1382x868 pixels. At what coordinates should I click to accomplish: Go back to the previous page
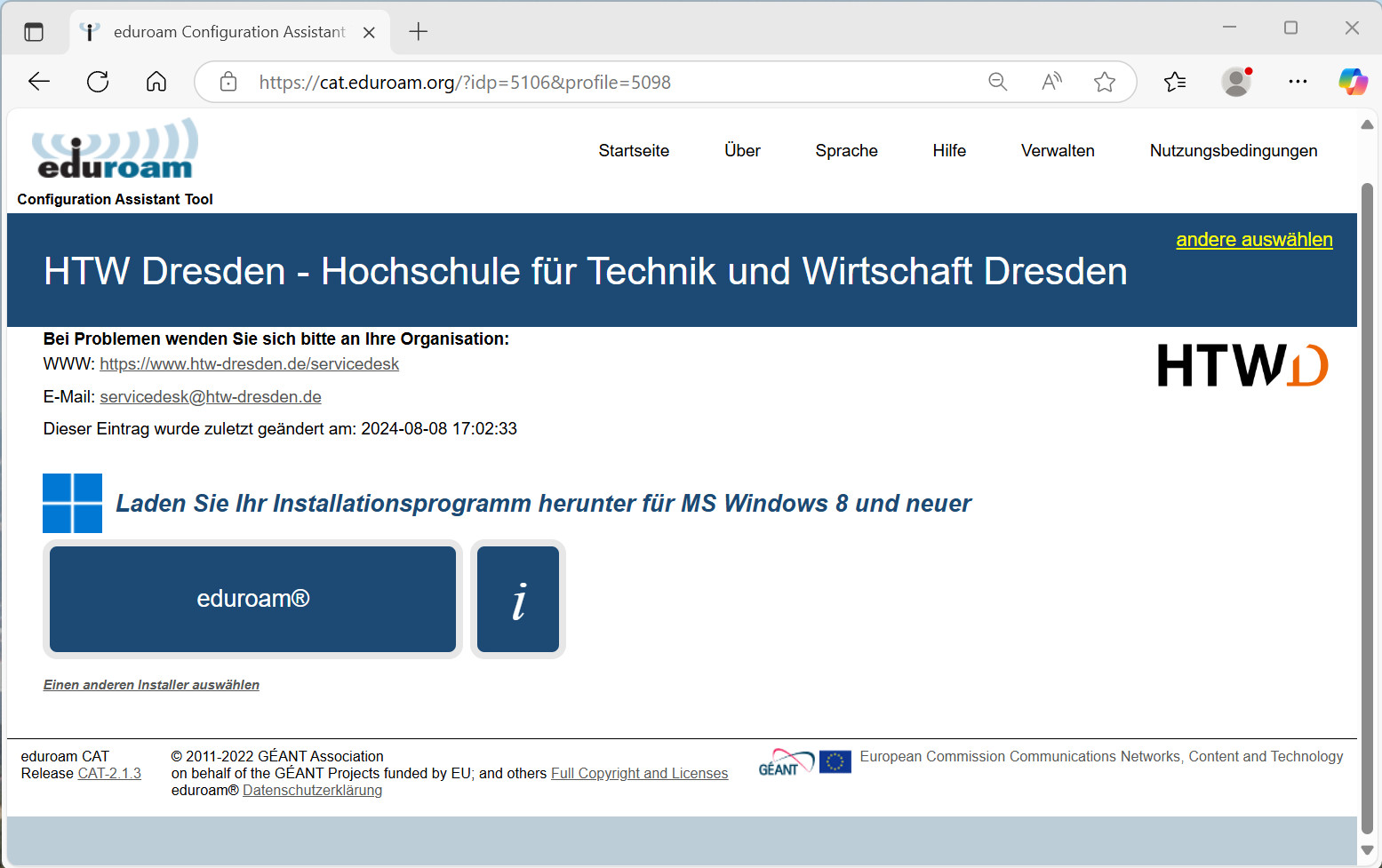39,82
